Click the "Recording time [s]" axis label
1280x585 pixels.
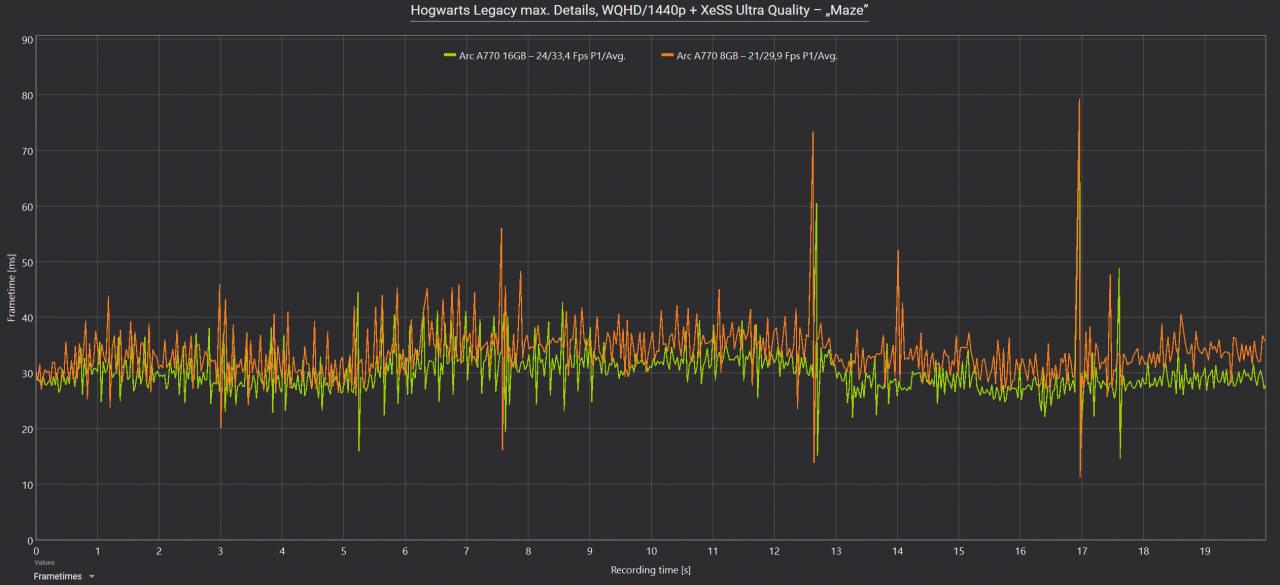coord(651,570)
